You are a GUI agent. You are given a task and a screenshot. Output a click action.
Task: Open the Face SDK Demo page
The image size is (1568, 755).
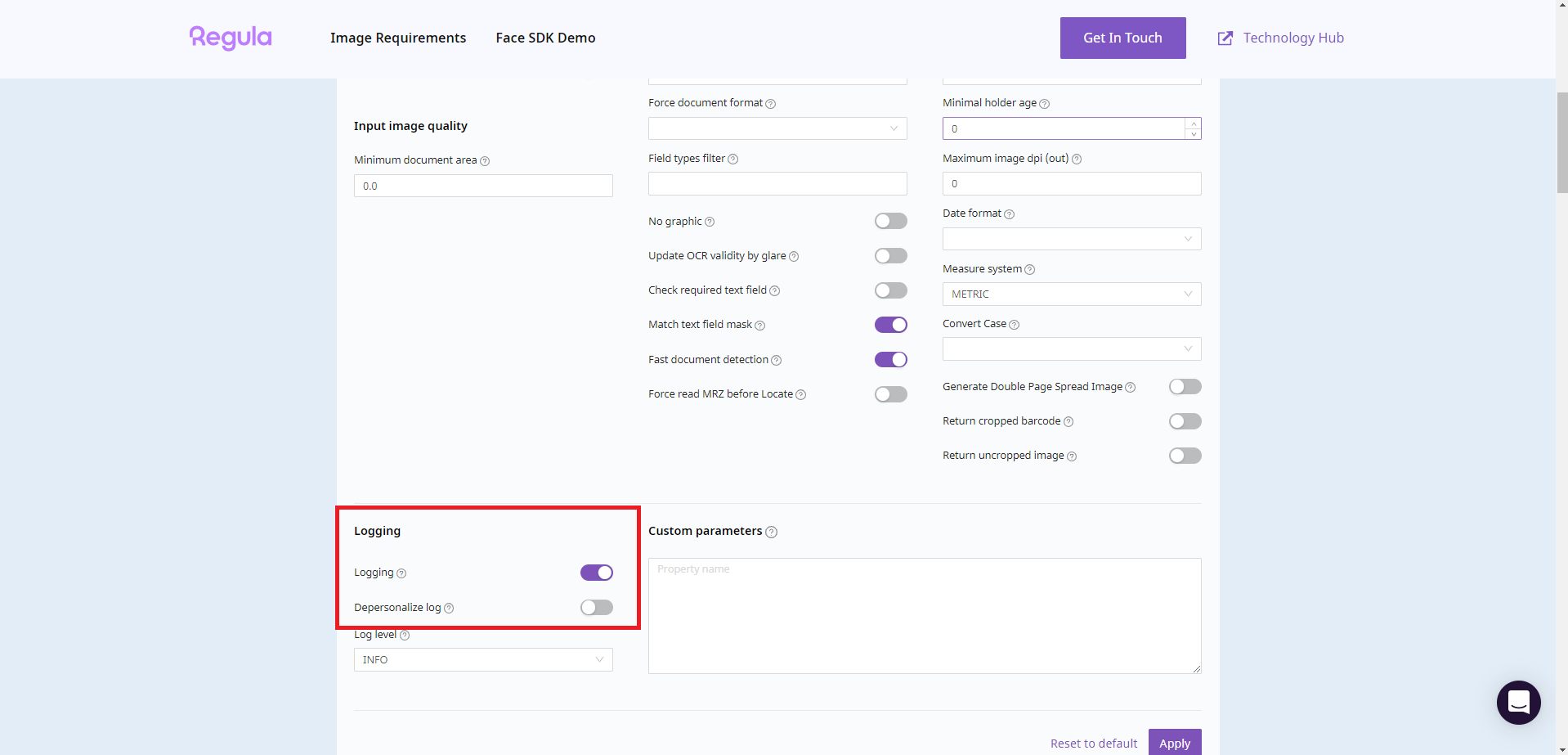click(x=545, y=38)
